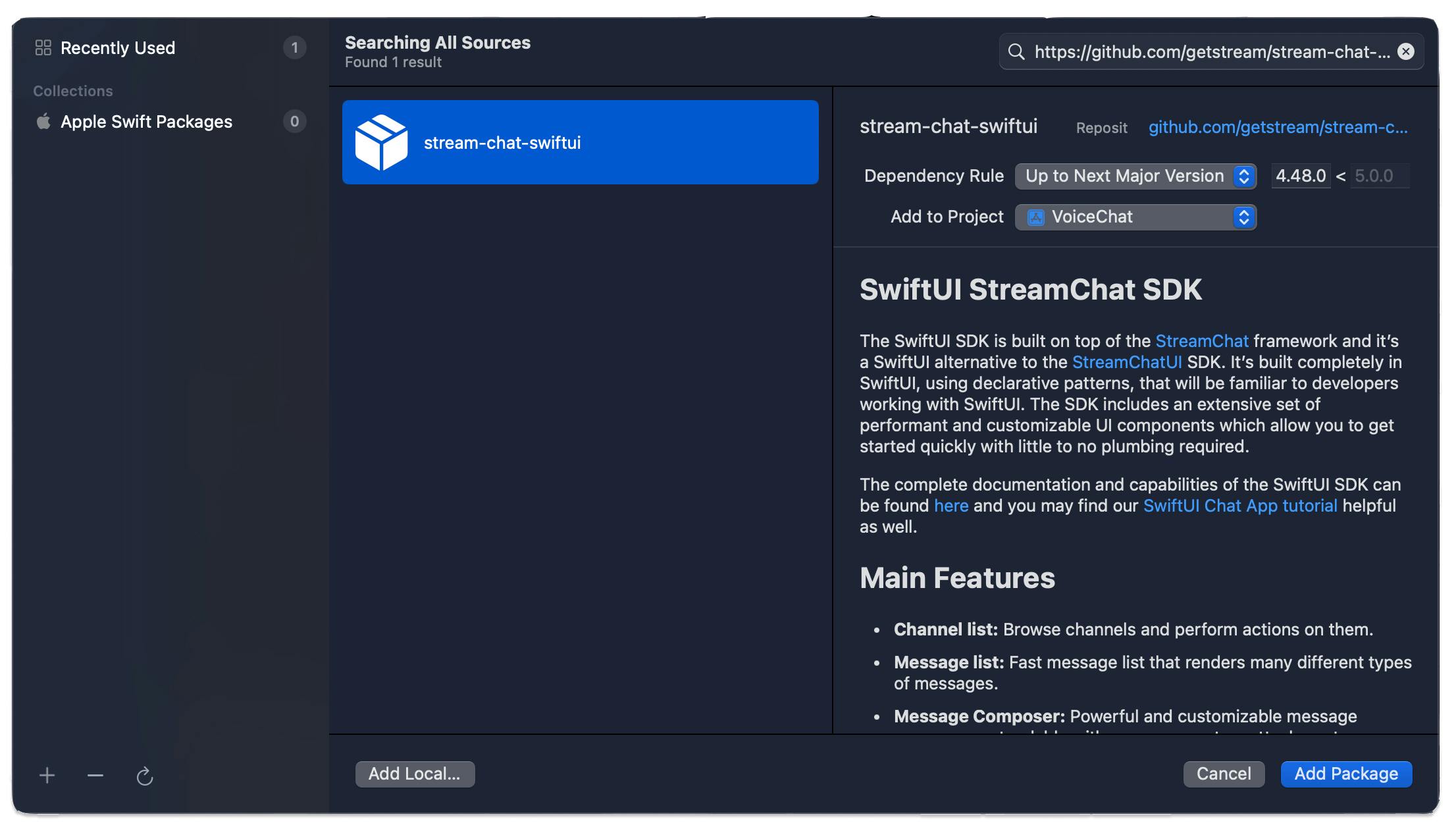The image size is (1456, 831).
Task: Click the Recently Used panel icon
Action: pyautogui.click(x=41, y=47)
